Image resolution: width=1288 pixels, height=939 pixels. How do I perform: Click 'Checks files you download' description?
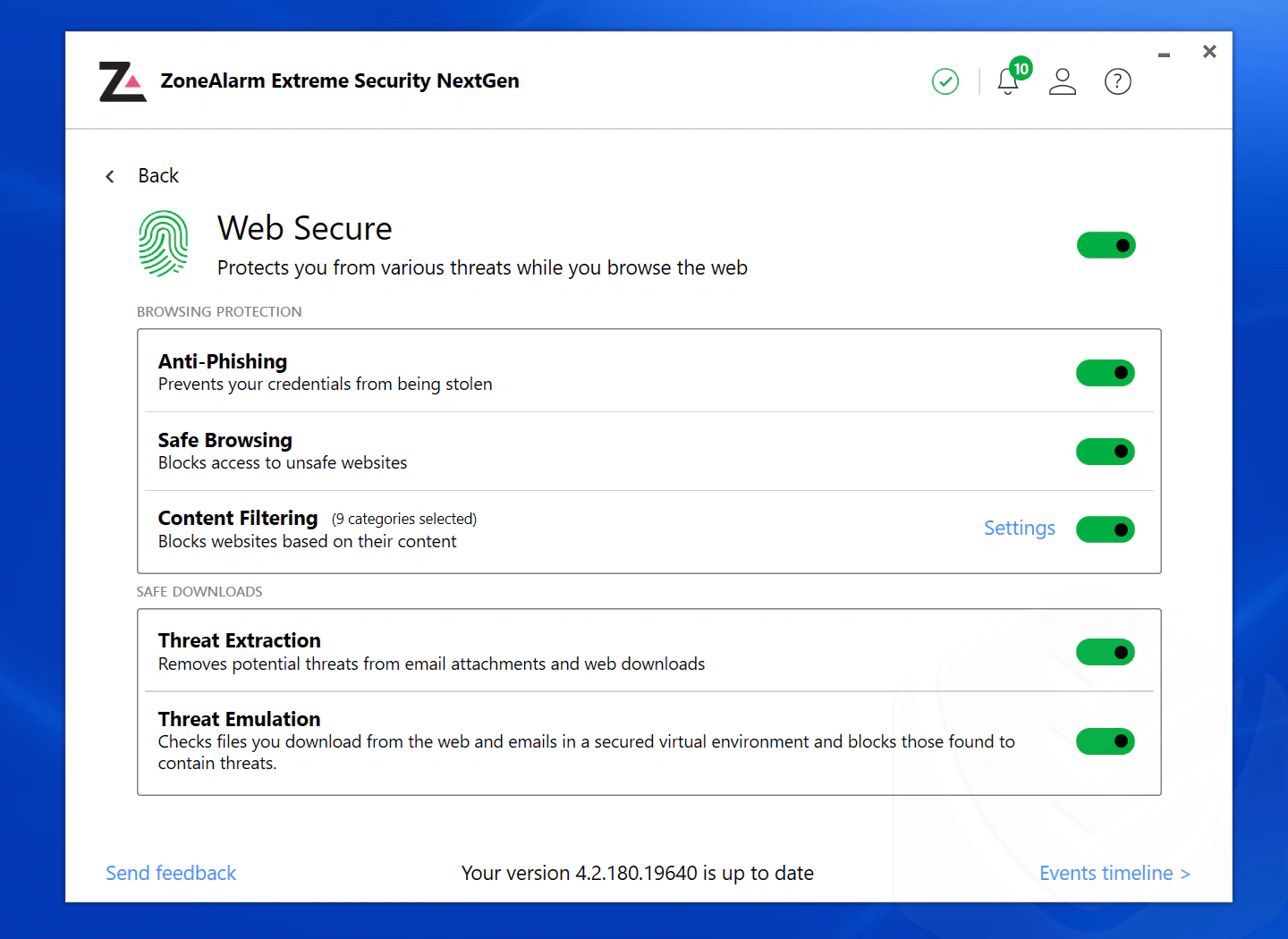587,752
